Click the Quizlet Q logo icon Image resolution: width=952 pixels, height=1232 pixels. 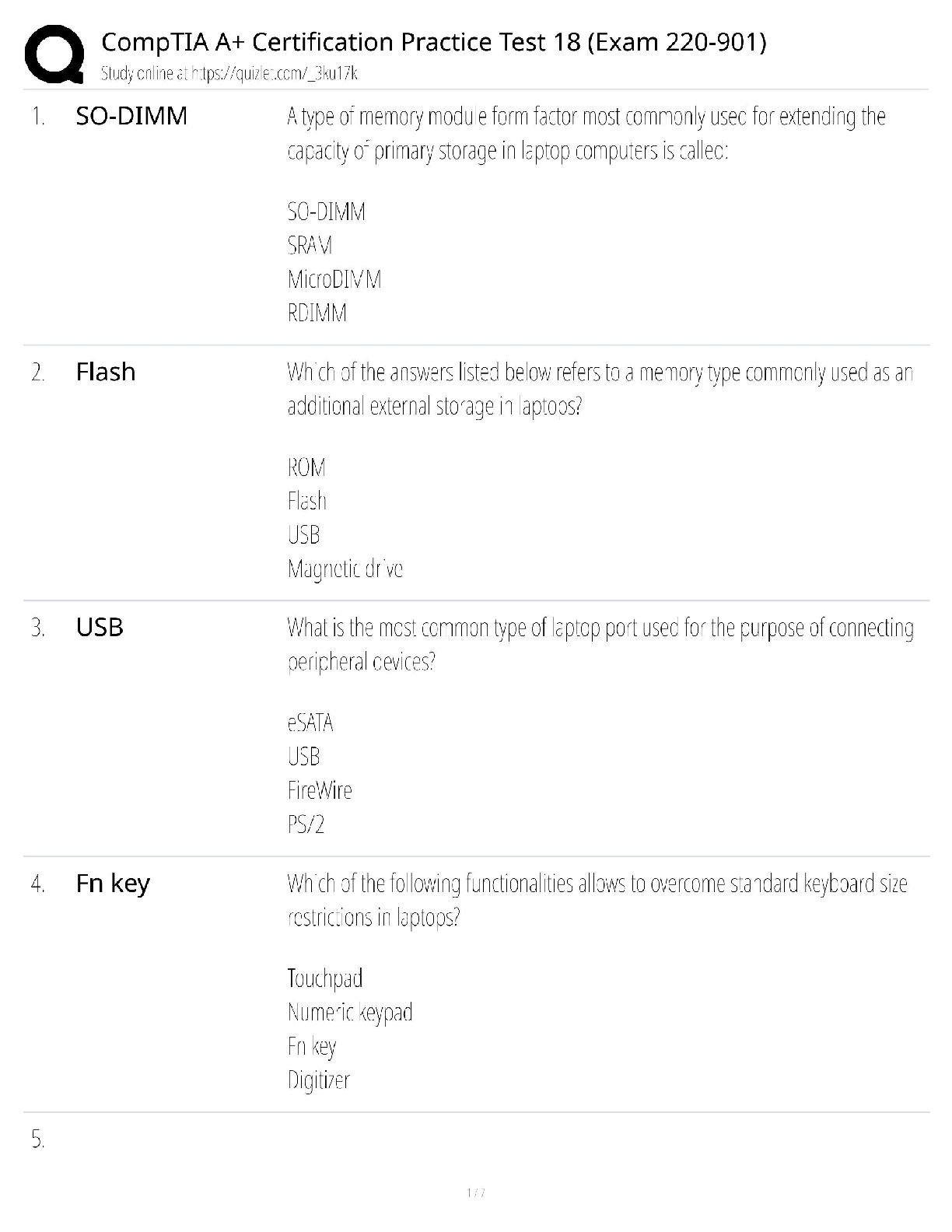[54, 54]
